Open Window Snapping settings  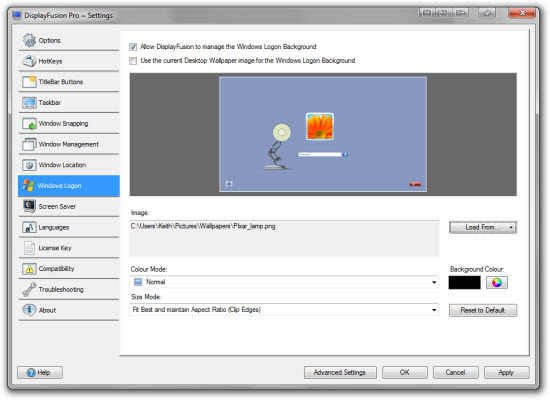[x=69, y=124]
